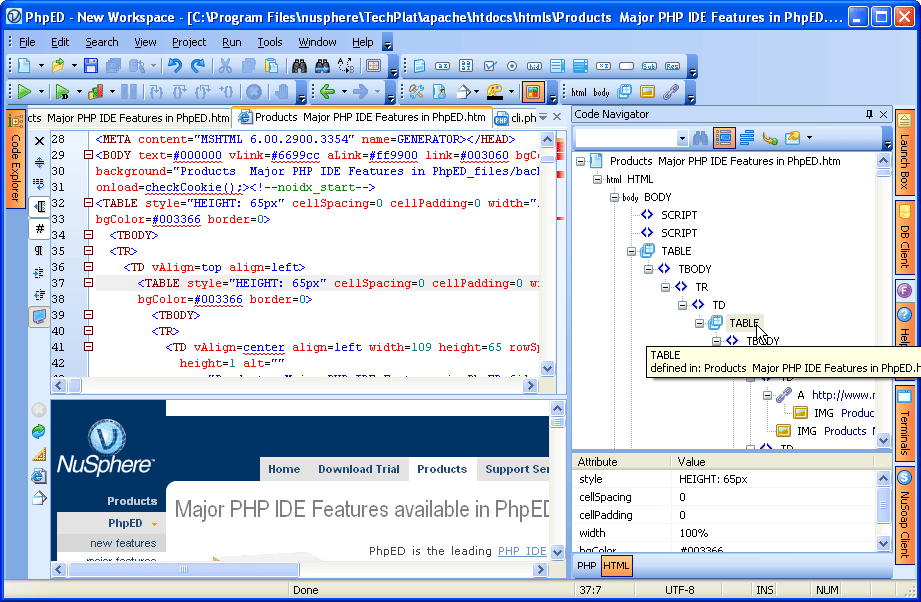Click PhpED link in preview Products sidebar
The height and width of the screenshot is (602, 921).
tap(125, 523)
